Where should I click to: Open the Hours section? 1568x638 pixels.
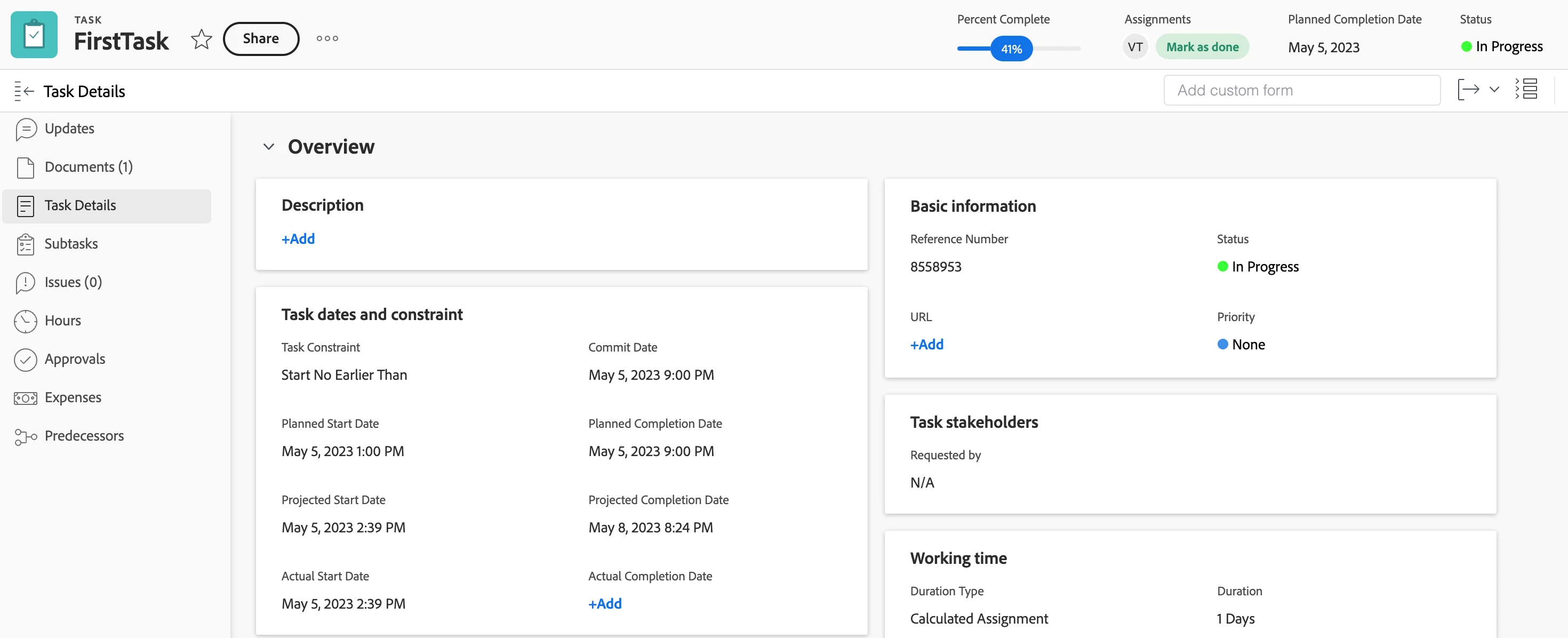coord(62,320)
